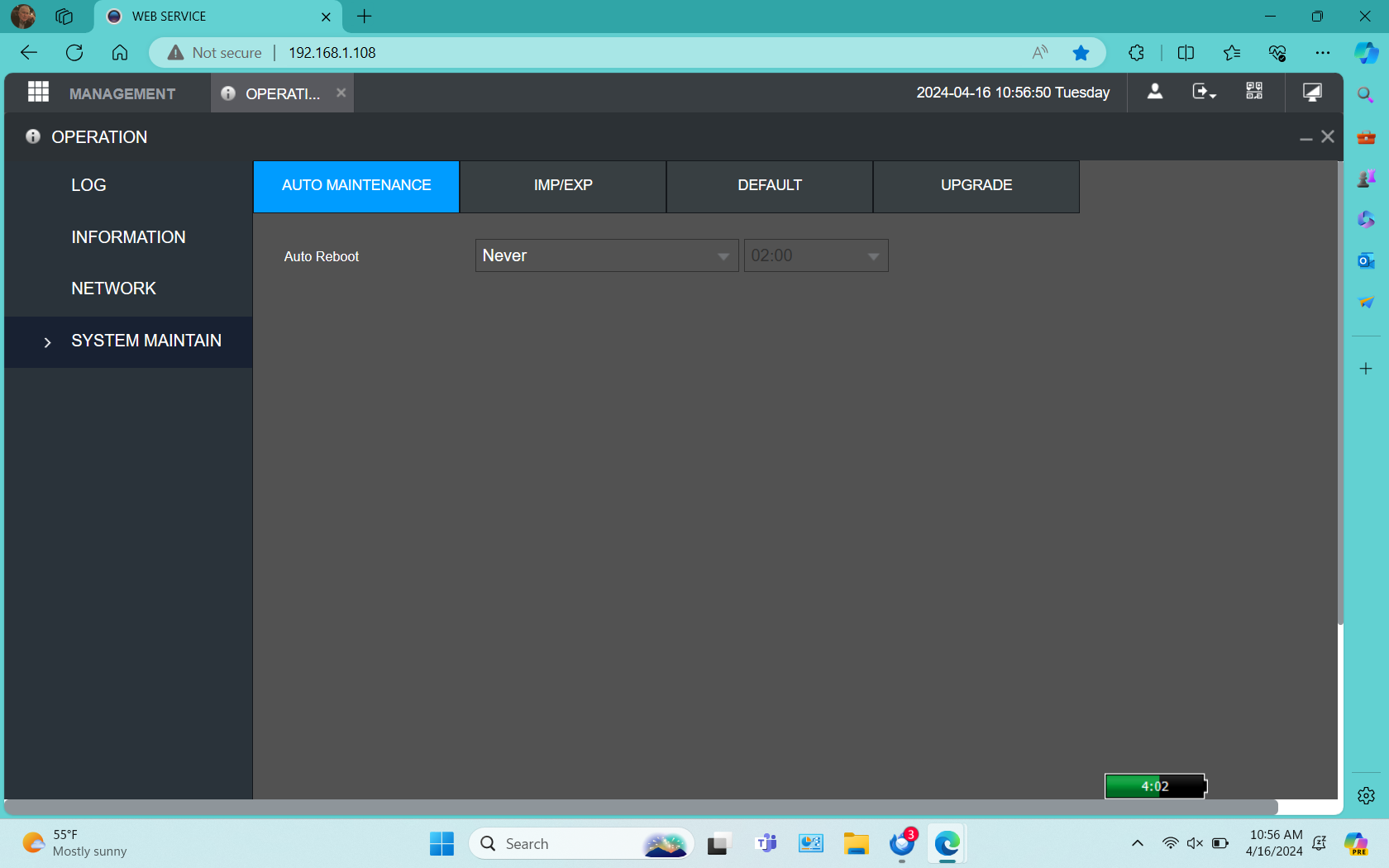Refresh the browser page
Viewport: 1389px width, 868px height.
point(74,52)
